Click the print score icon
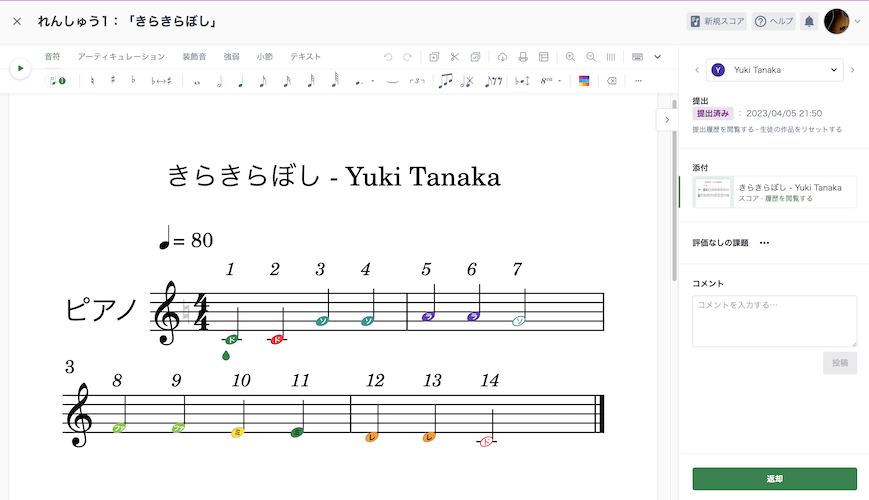The width and height of the screenshot is (869, 500). [x=523, y=57]
